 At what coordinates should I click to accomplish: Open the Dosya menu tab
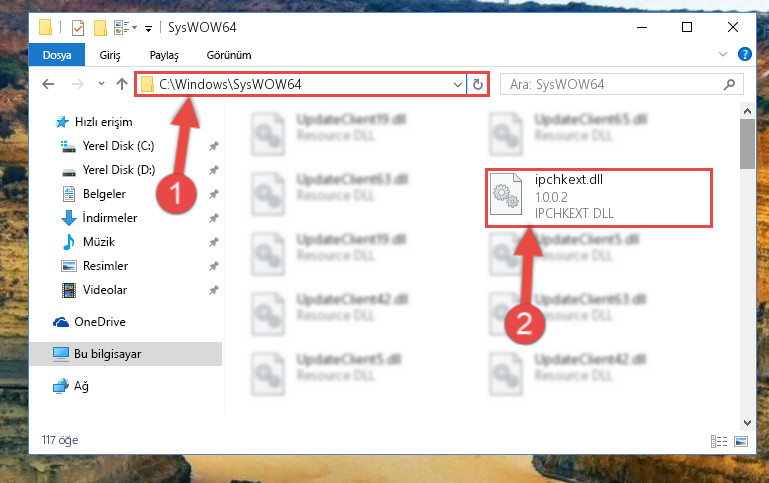tap(57, 55)
